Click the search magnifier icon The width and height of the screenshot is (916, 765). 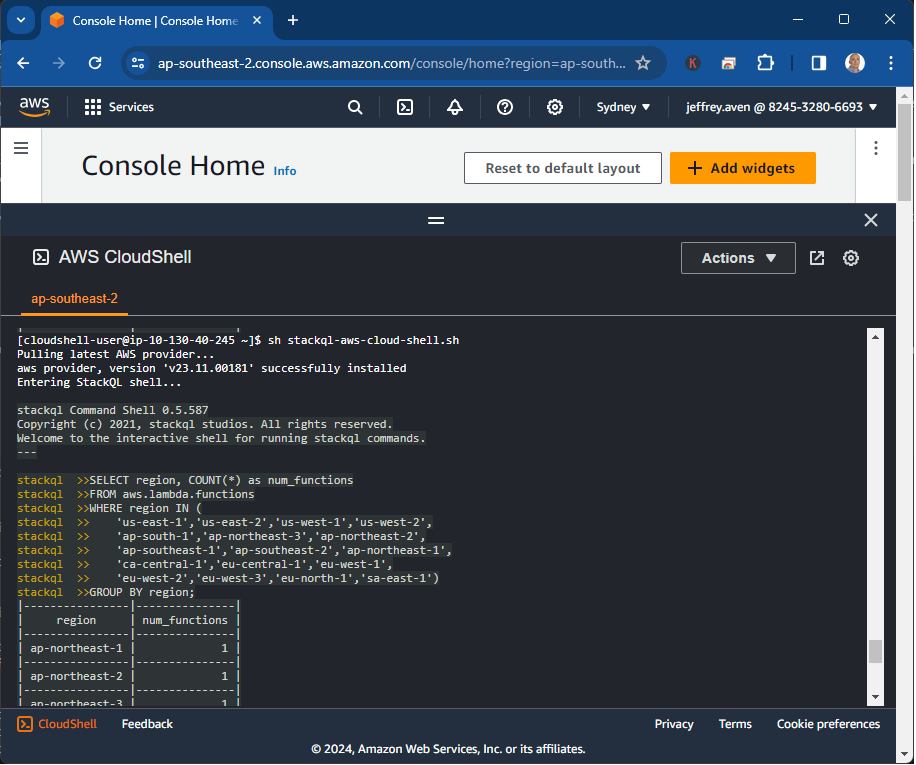(354, 107)
